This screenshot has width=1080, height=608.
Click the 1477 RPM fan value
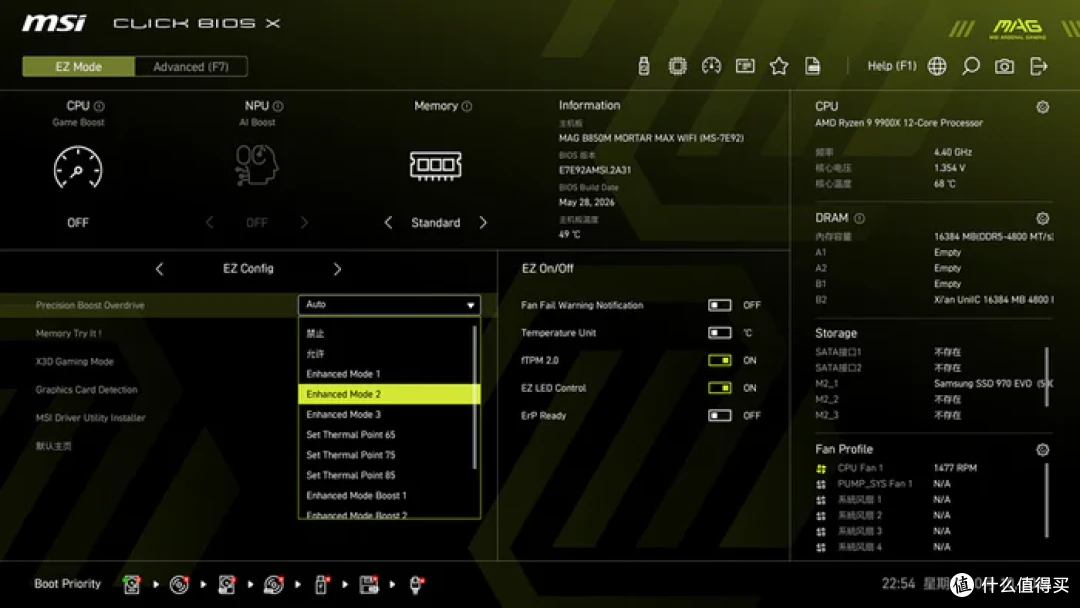pos(955,468)
